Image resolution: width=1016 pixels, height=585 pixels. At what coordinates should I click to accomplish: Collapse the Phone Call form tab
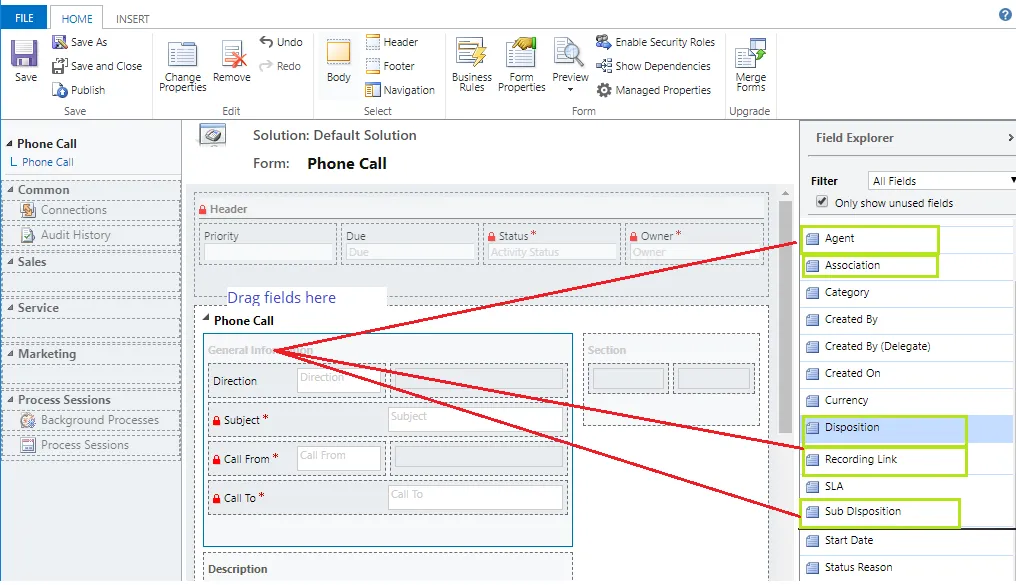(x=206, y=318)
